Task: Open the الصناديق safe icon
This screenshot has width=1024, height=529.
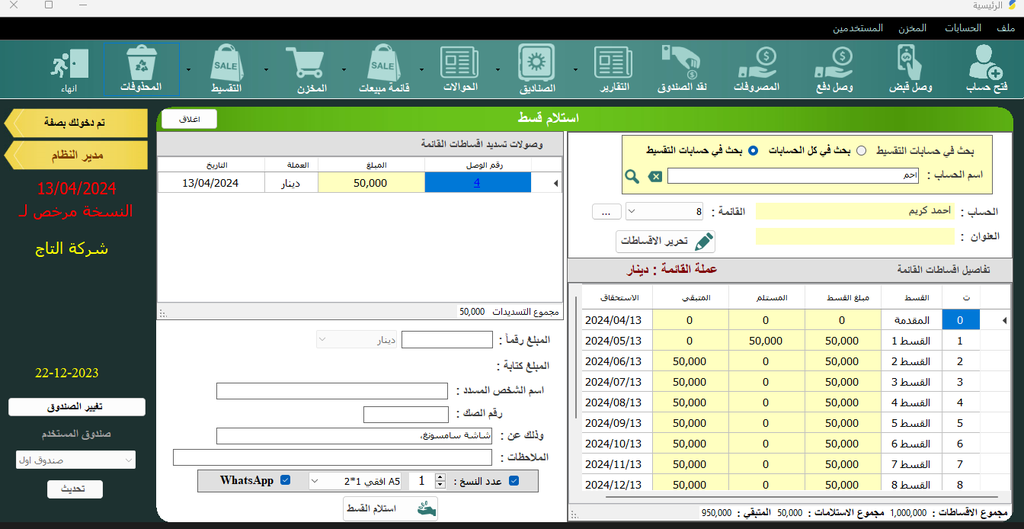Action: tap(537, 69)
